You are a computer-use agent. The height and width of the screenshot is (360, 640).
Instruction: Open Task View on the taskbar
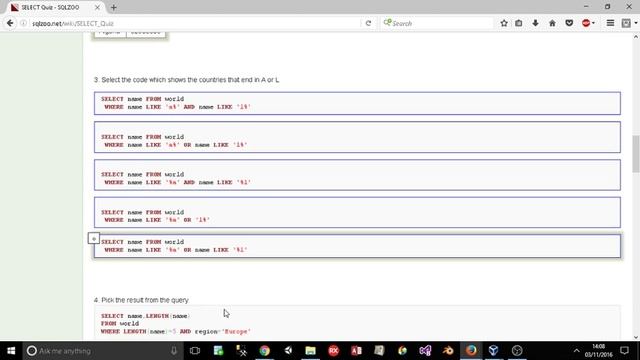[195, 351]
